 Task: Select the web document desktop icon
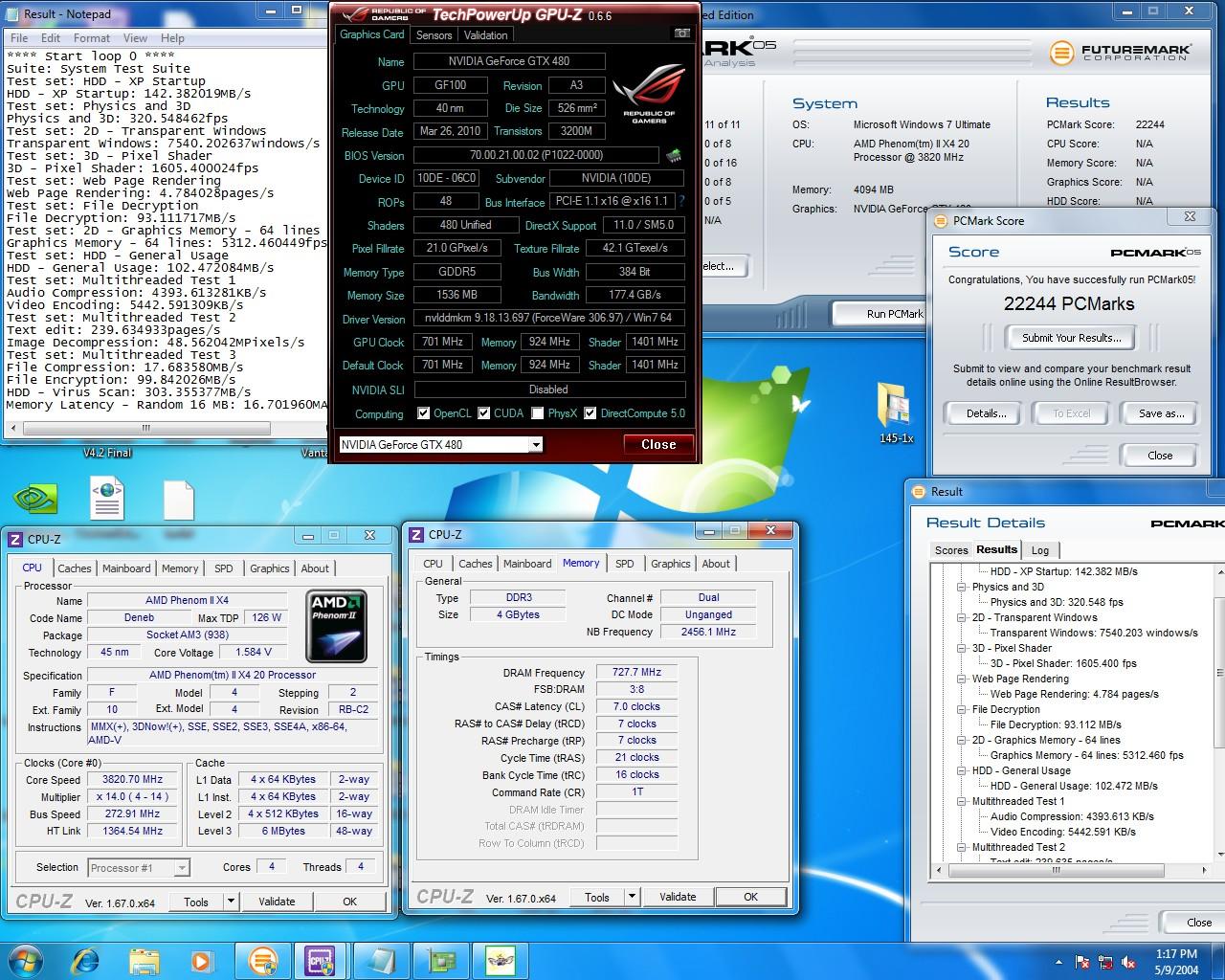click(x=107, y=500)
